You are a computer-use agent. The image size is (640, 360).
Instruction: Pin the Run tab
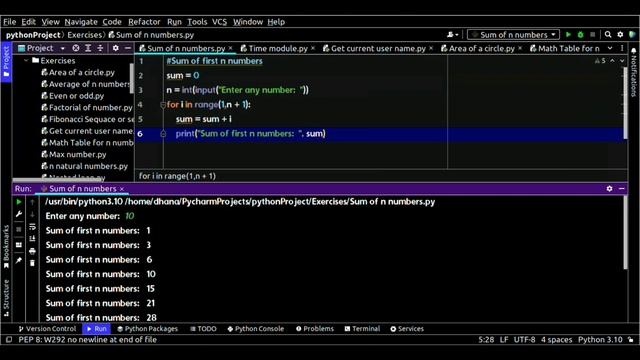coord(19,260)
